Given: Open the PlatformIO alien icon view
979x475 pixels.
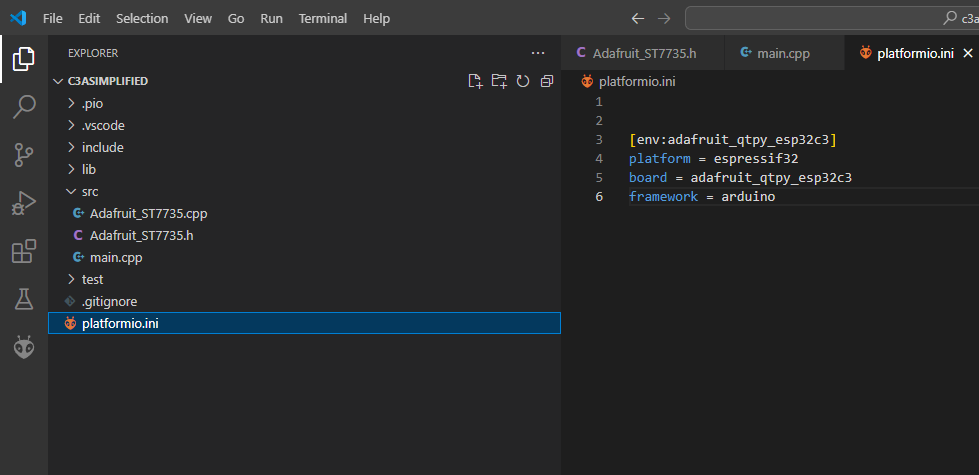Looking at the screenshot, I should pyautogui.click(x=24, y=347).
